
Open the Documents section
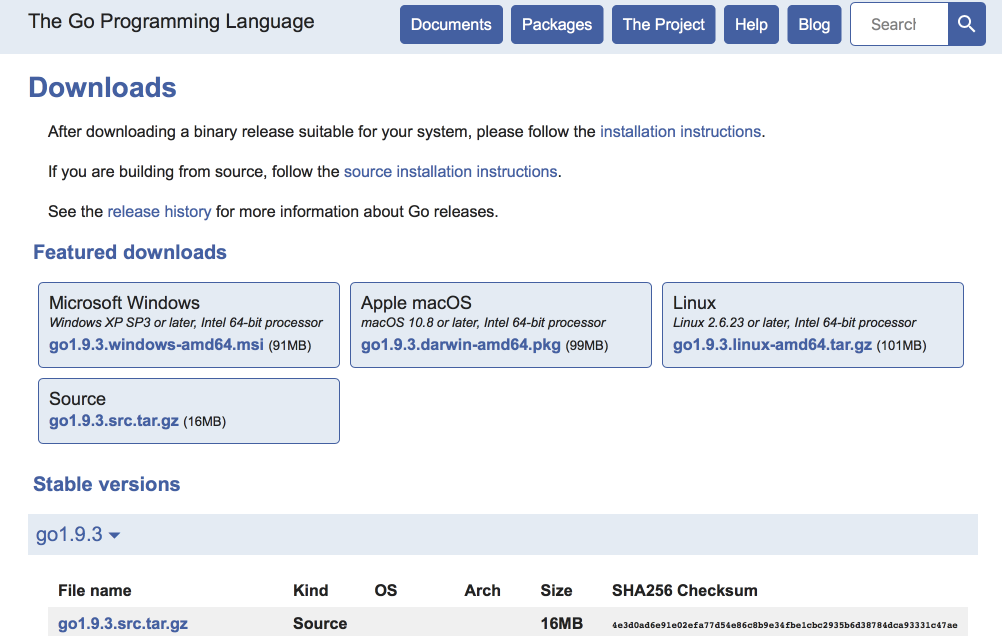tap(451, 24)
